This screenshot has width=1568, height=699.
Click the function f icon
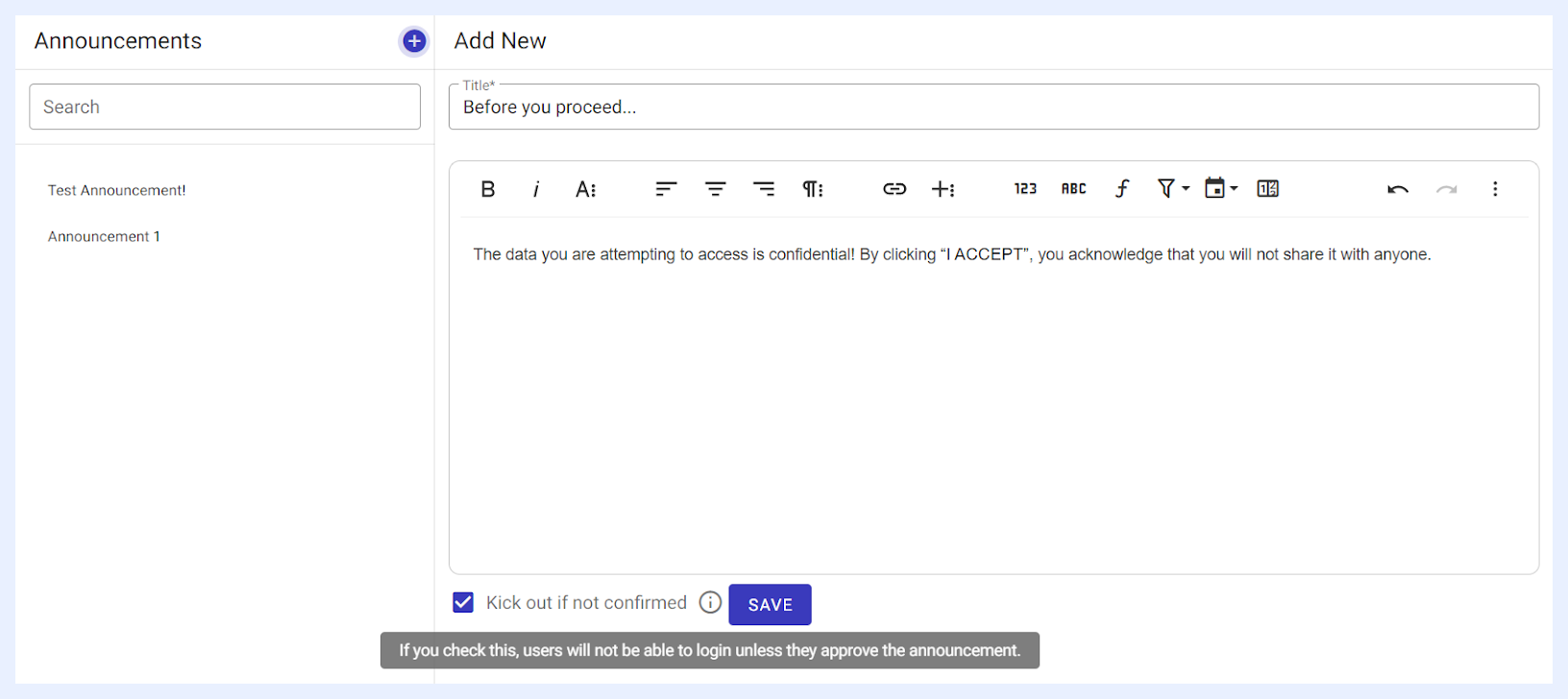(x=1121, y=189)
